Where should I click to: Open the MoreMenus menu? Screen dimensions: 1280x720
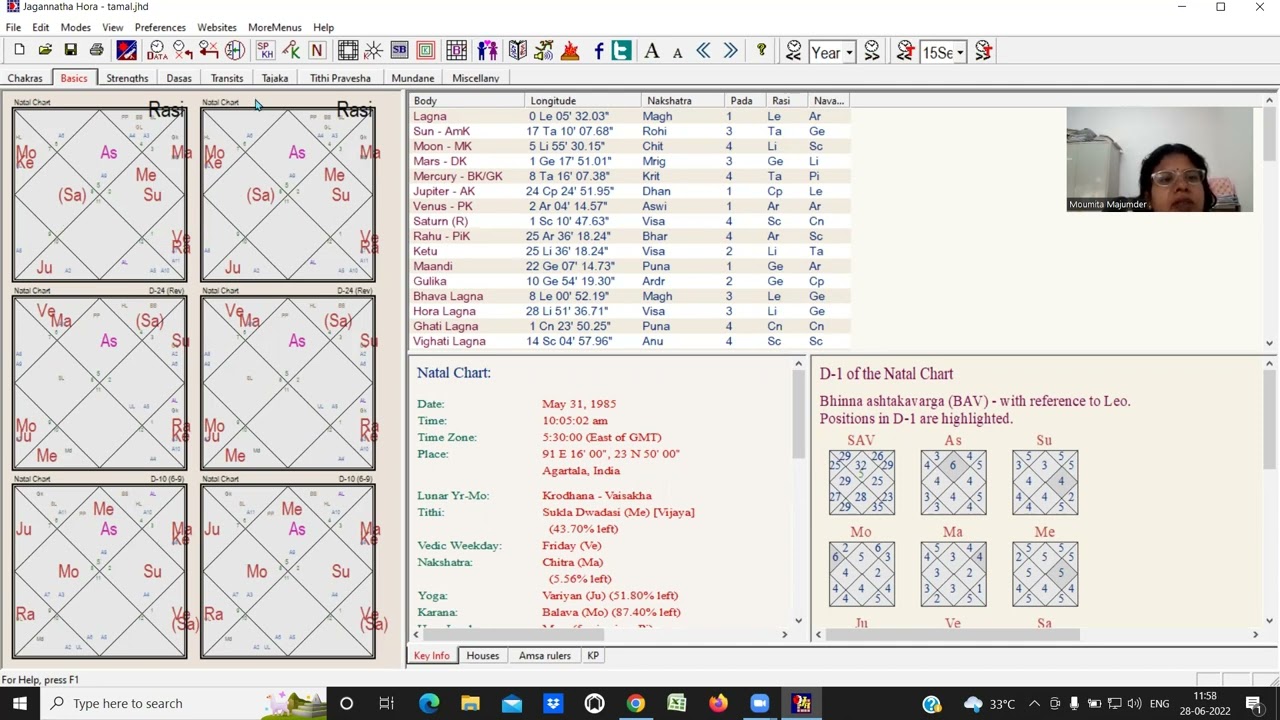click(274, 27)
